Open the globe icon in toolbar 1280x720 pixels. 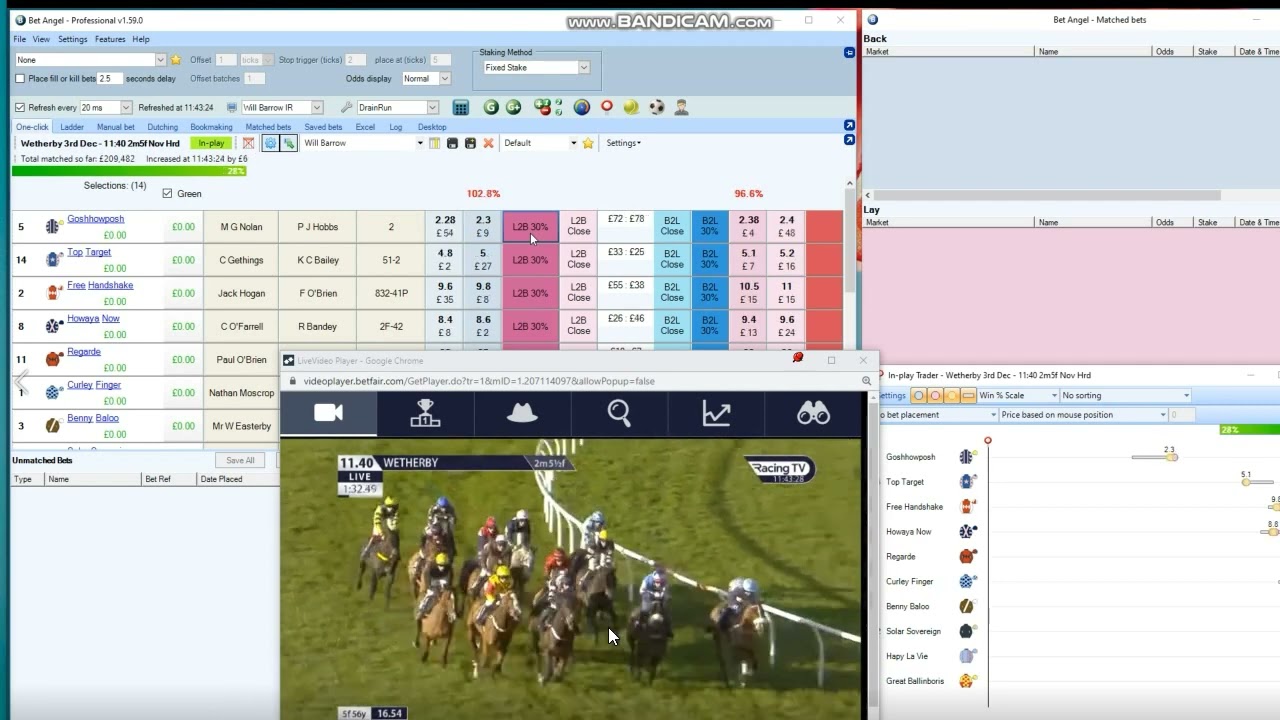tap(581, 107)
